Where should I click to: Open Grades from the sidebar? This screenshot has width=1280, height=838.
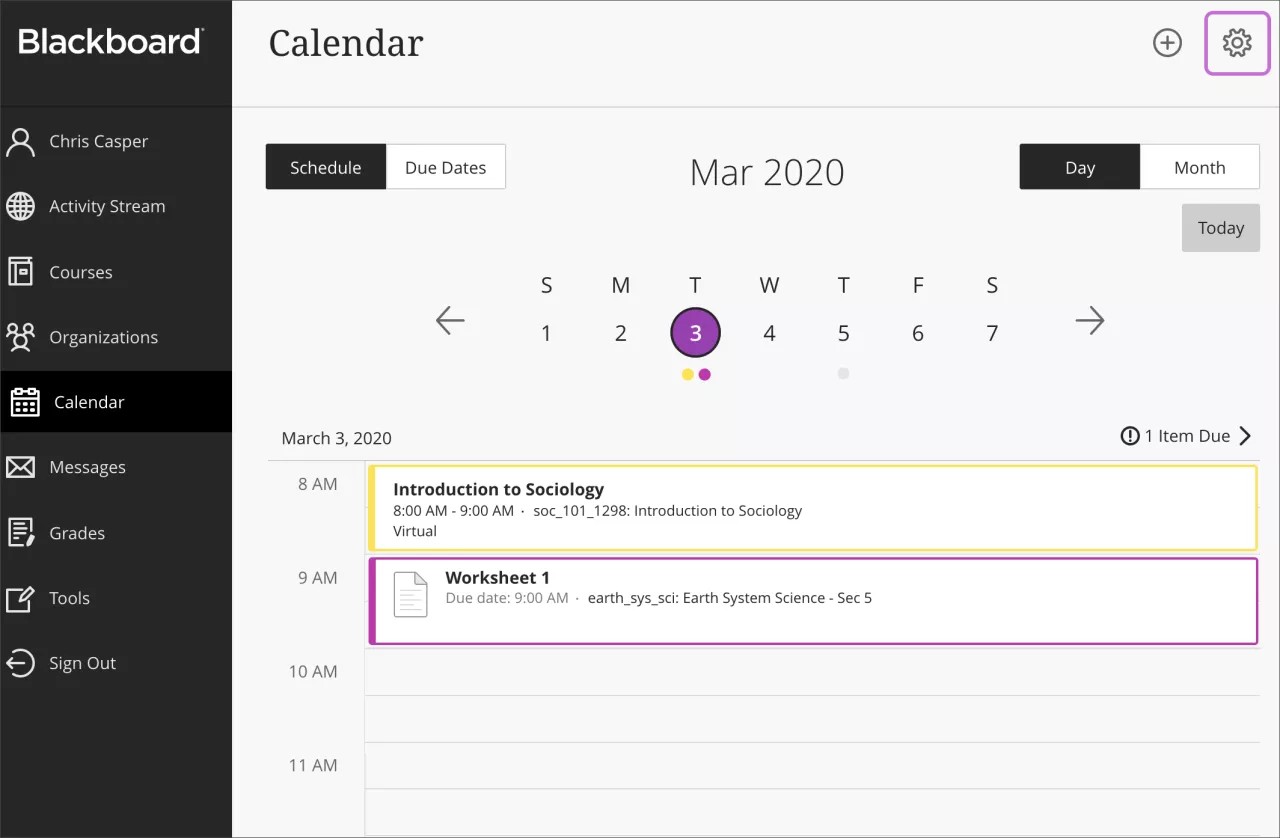77,532
